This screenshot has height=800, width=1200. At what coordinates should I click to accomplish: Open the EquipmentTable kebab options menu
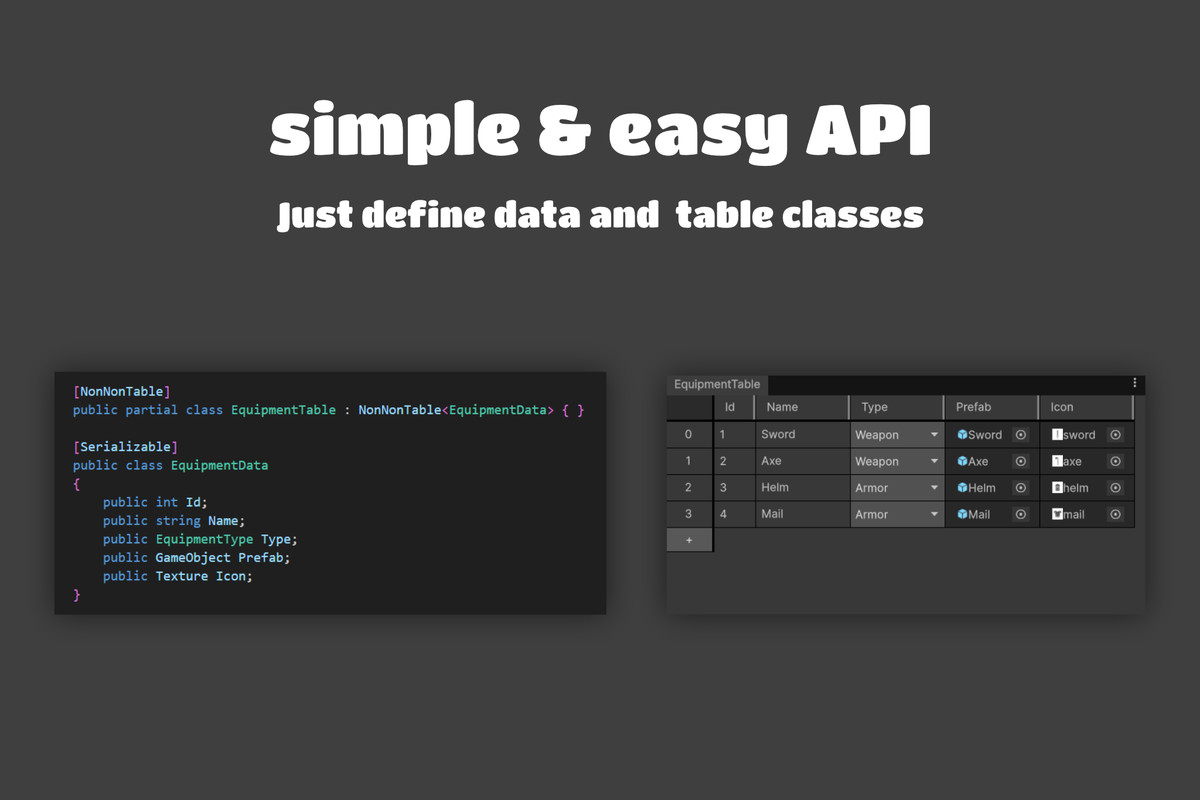click(x=1134, y=383)
